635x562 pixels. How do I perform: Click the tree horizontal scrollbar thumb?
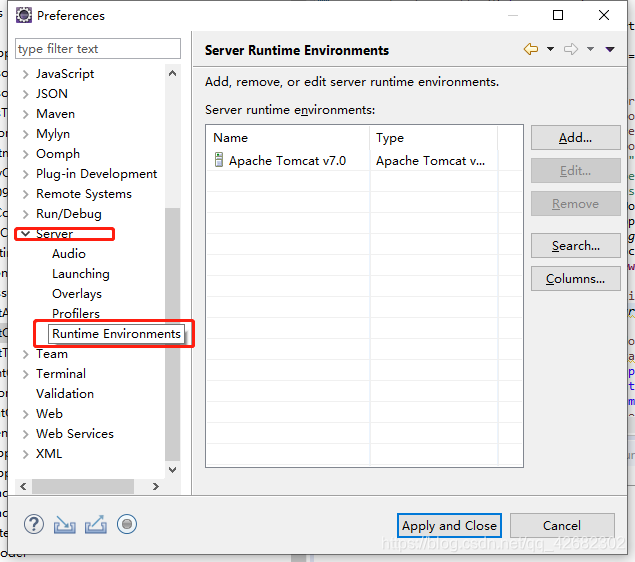[x=83, y=486]
